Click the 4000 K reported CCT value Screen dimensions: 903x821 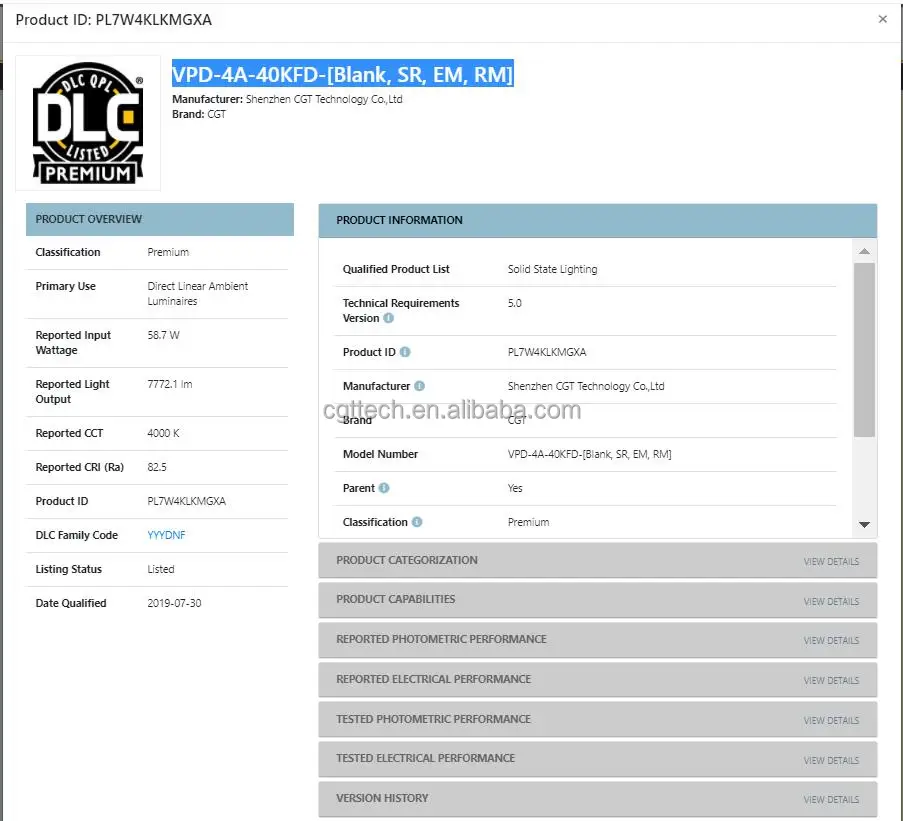point(164,433)
